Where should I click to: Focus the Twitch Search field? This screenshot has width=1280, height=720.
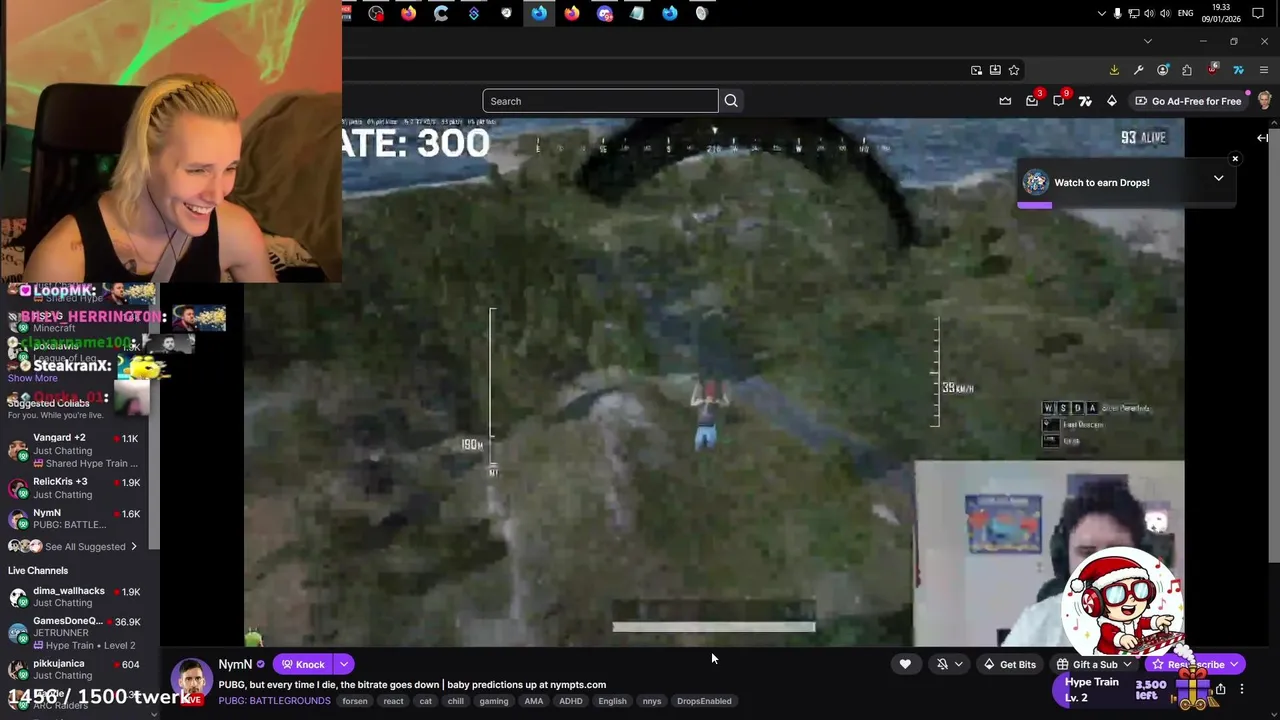pyautogui.click(x=600, y=101)
